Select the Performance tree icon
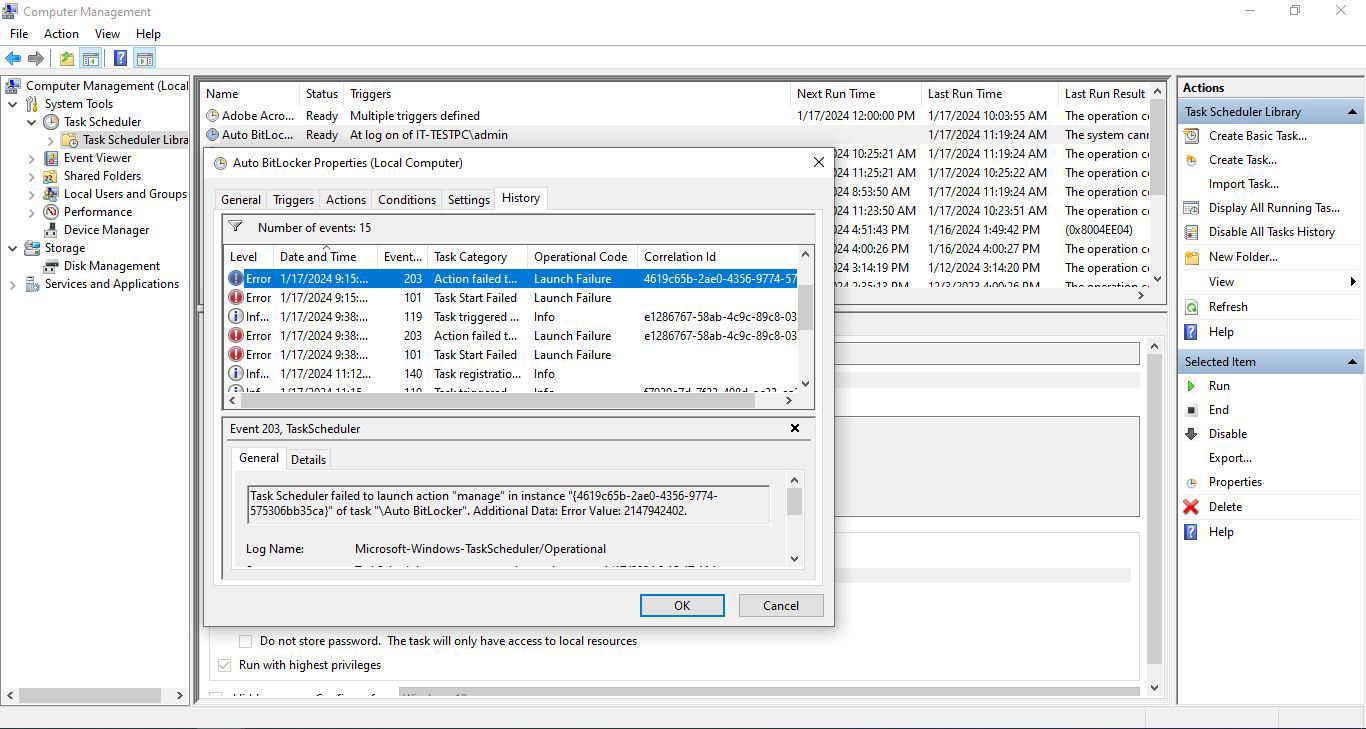Image resolution: width=1366 pixels, height=729 pixels. pos(51,212)
